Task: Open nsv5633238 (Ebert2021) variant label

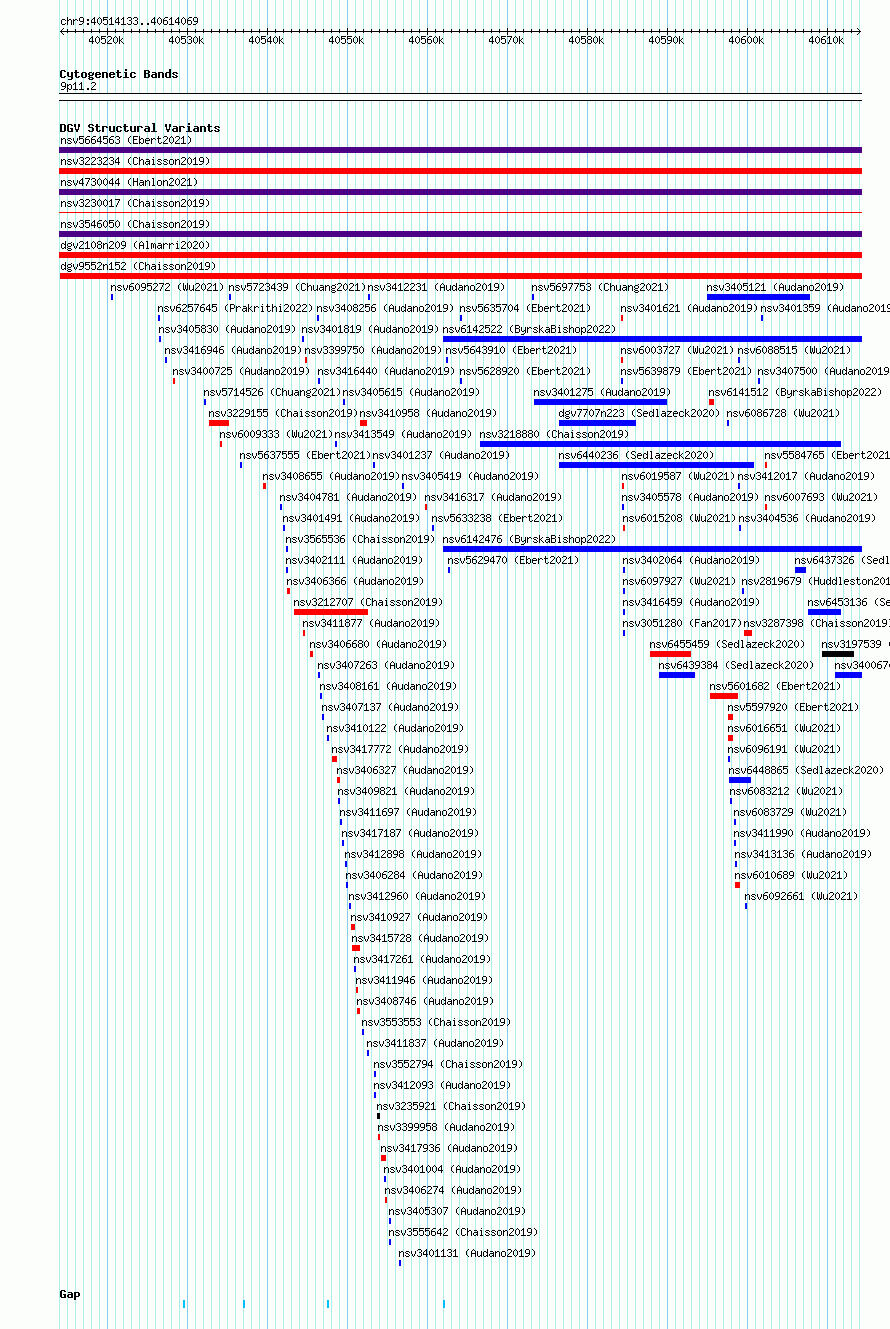Action: [x=497, y=519]
